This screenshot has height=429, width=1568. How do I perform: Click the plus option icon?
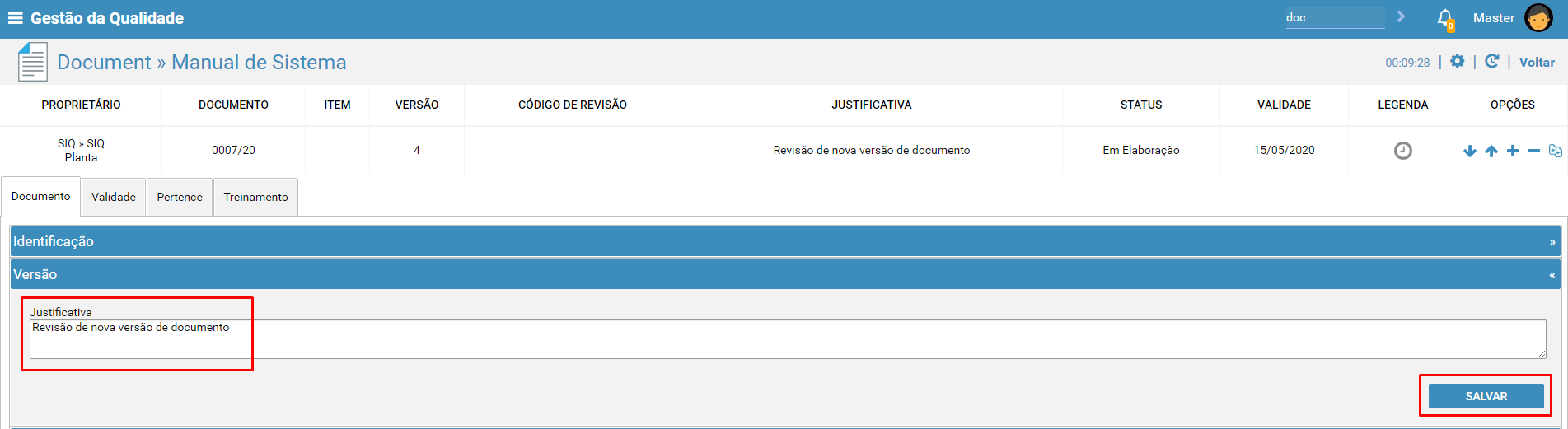(1512, 151)
